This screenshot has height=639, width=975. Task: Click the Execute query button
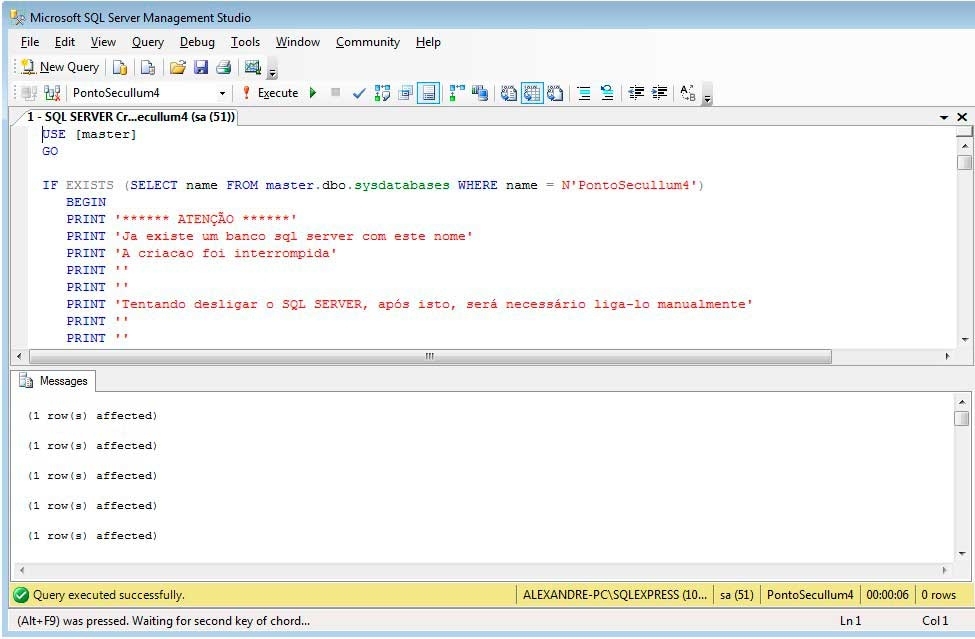[x=270, y=93]
